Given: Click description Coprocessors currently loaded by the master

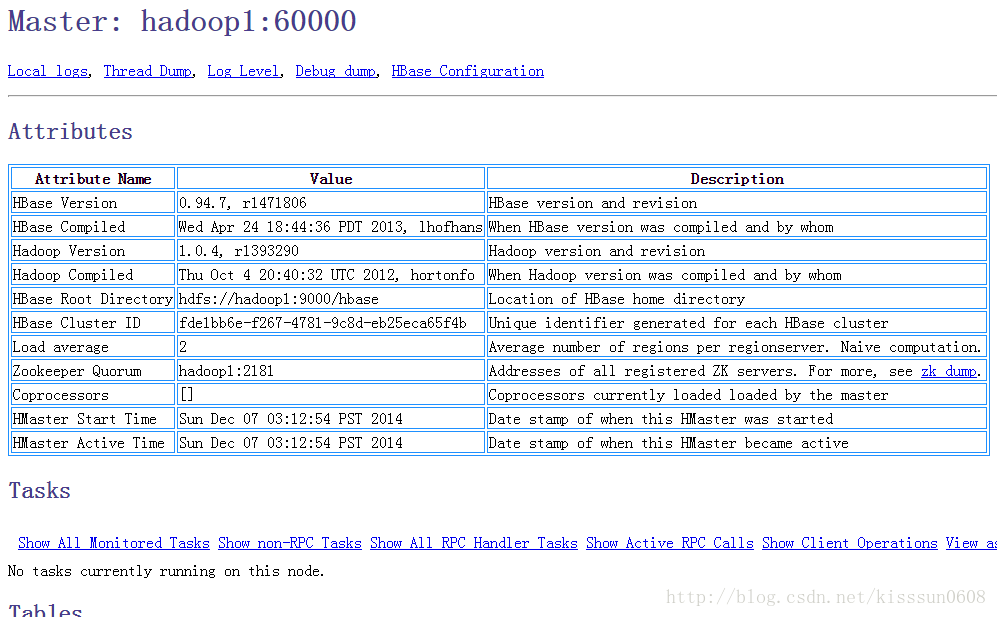Looking at the screenshot, I should click(x=737, y=395).
